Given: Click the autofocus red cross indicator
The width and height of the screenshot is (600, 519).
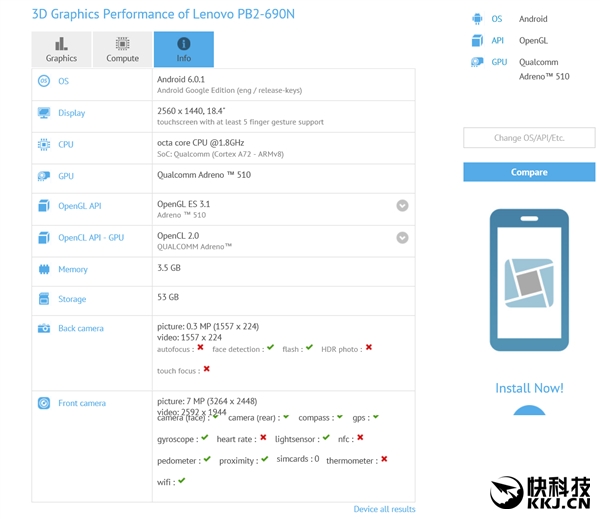Looking at the screenshot, I should [200, 348].
